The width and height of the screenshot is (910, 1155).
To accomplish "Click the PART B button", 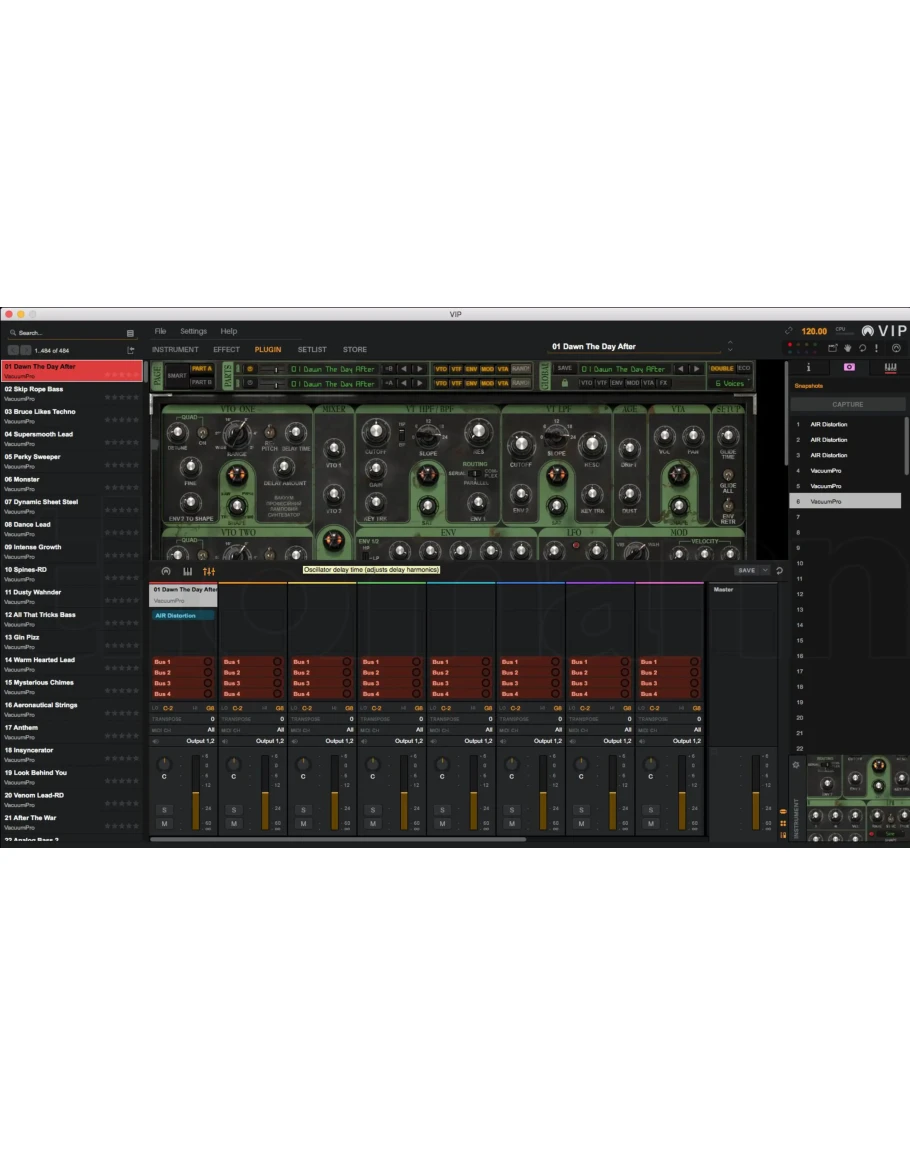I will point(201,383).
